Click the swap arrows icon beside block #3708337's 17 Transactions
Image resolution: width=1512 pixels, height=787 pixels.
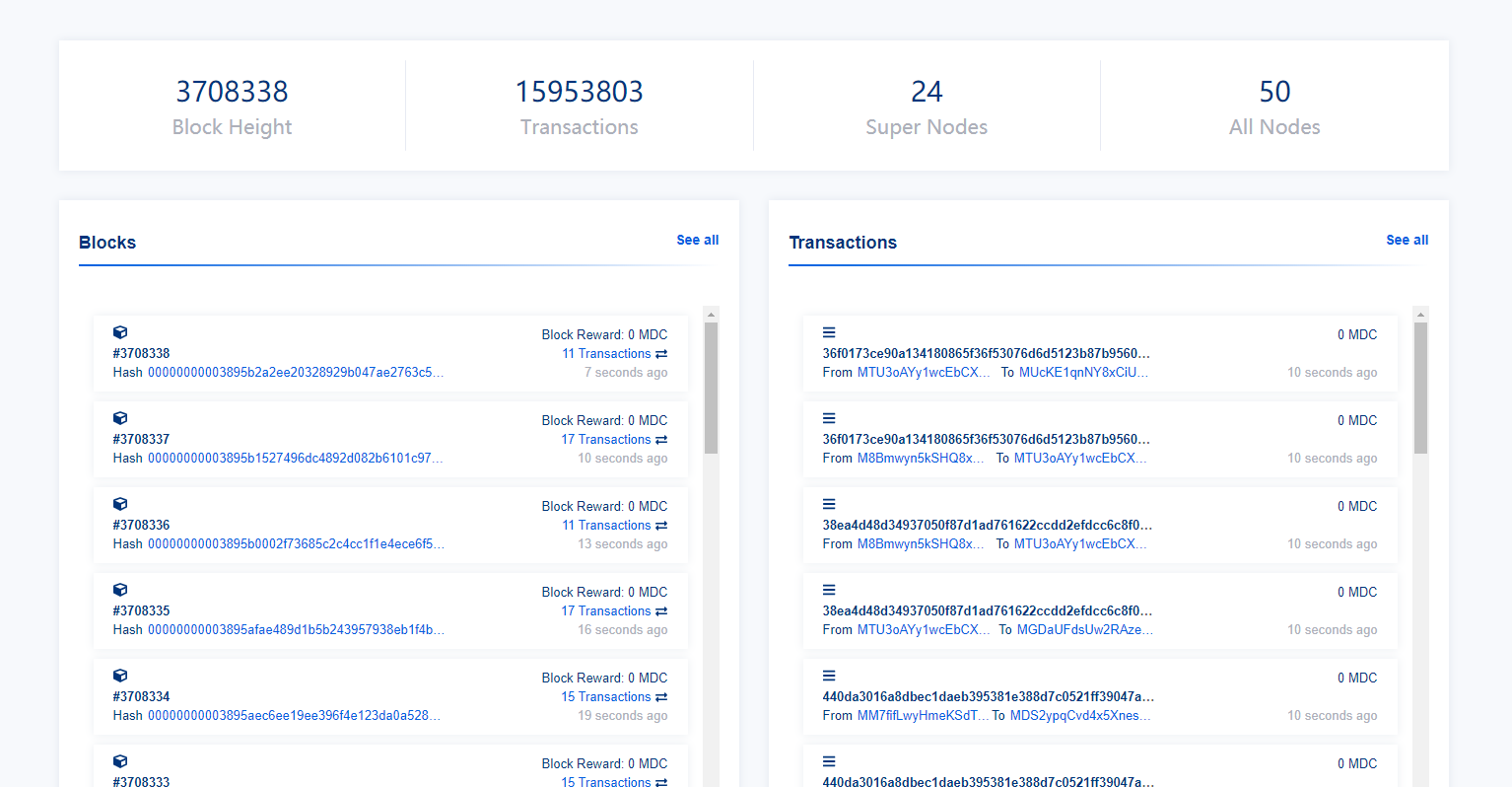[661, 440]
